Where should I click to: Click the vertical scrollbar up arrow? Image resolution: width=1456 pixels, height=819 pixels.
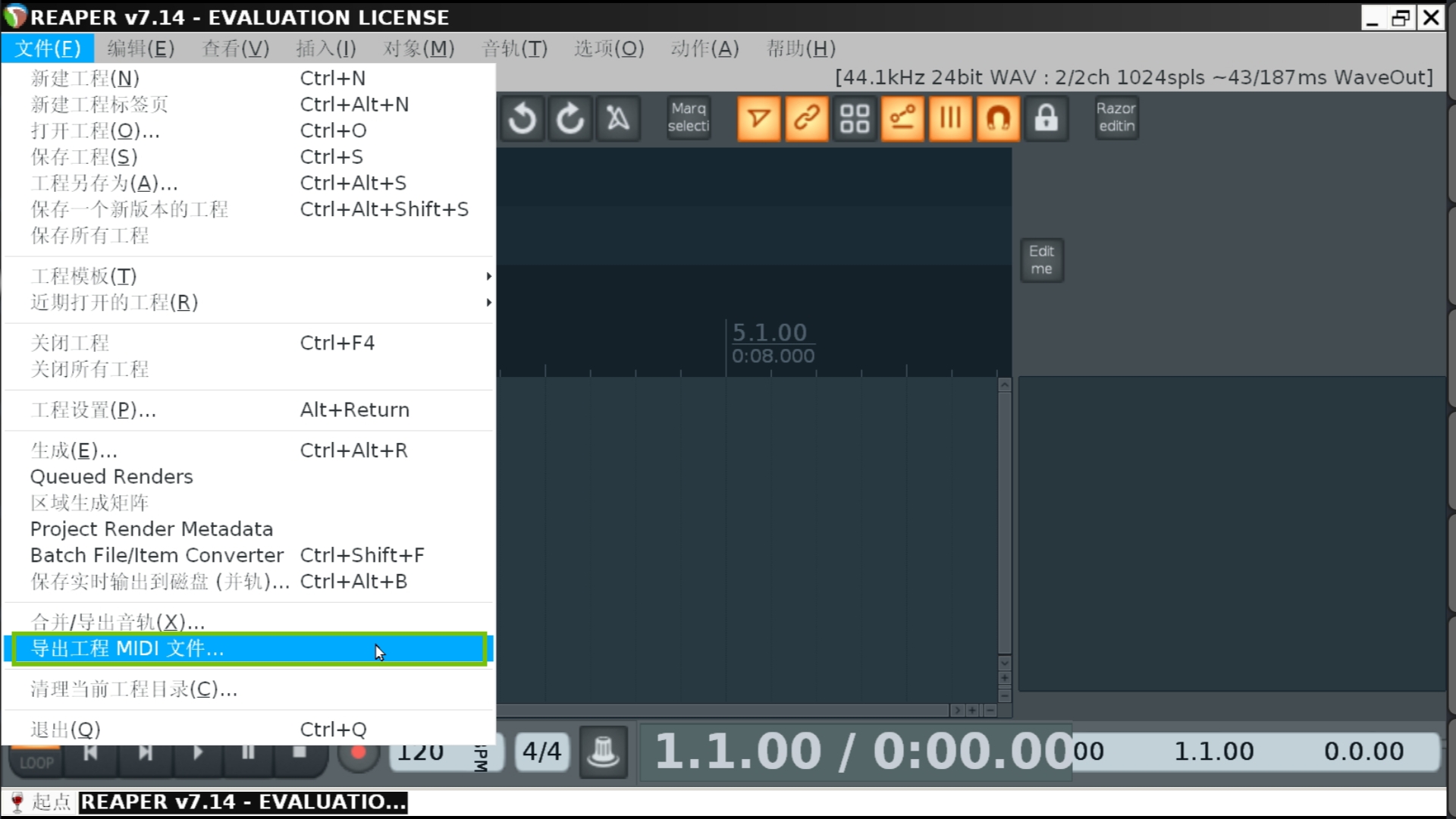(x=1004, y=384)
